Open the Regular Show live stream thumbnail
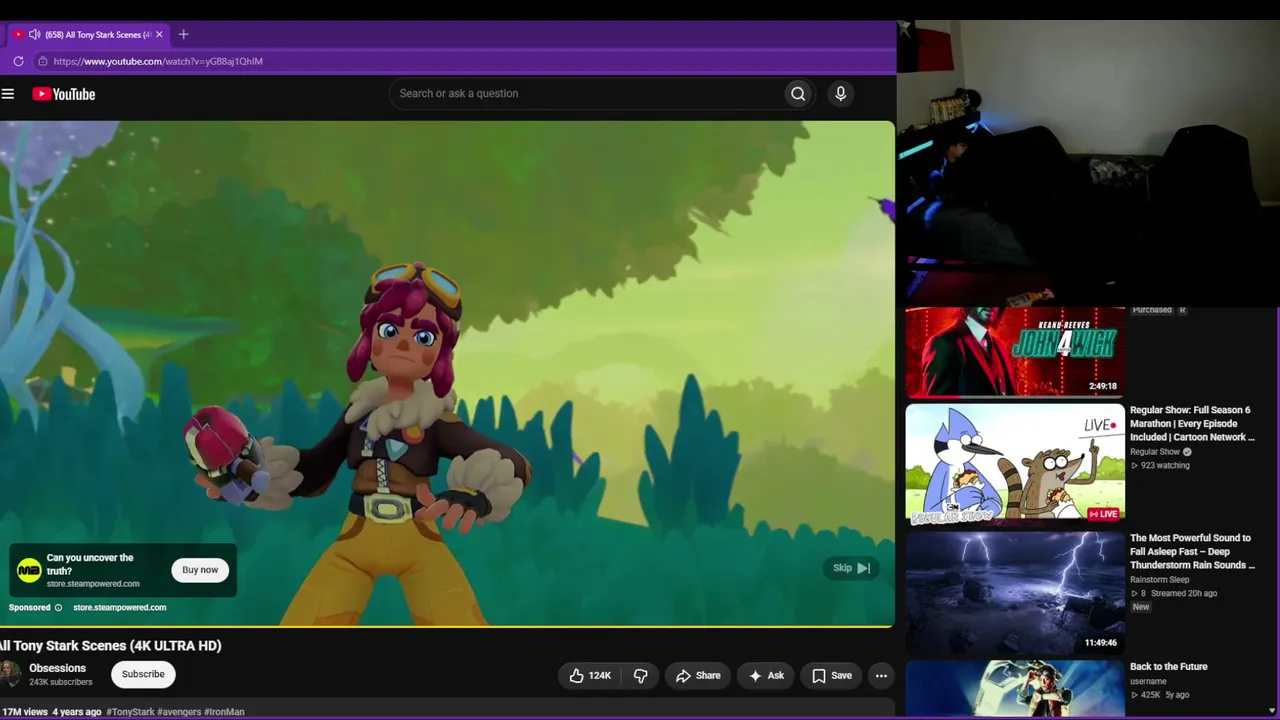 click(1015, 463)
